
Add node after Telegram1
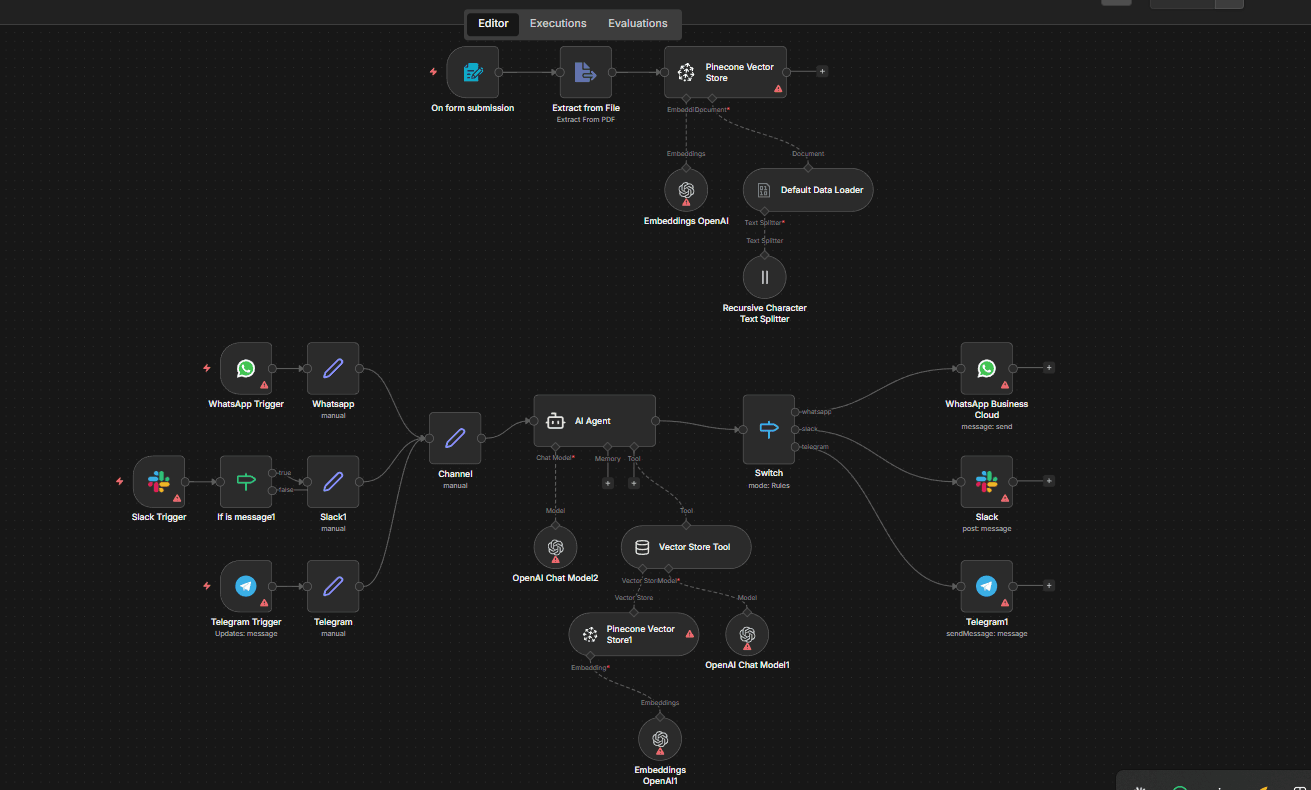tap(1049, 586)
